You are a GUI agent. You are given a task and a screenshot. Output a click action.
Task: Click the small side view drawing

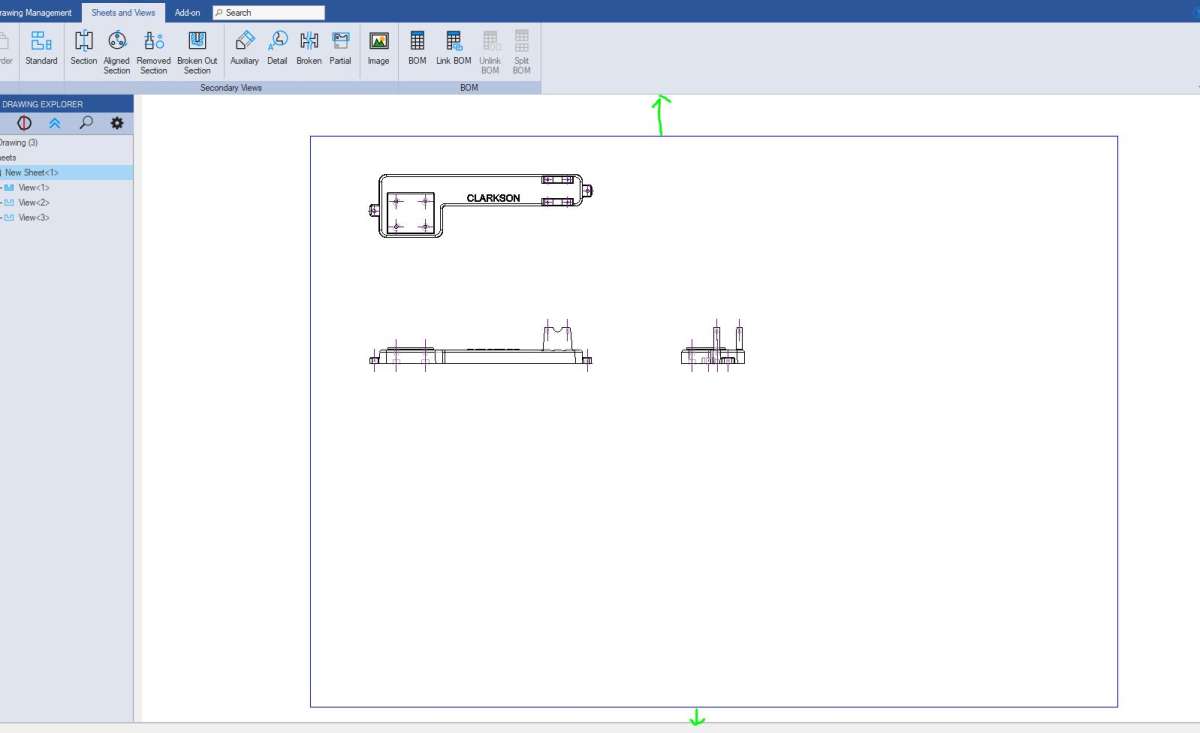712,346
